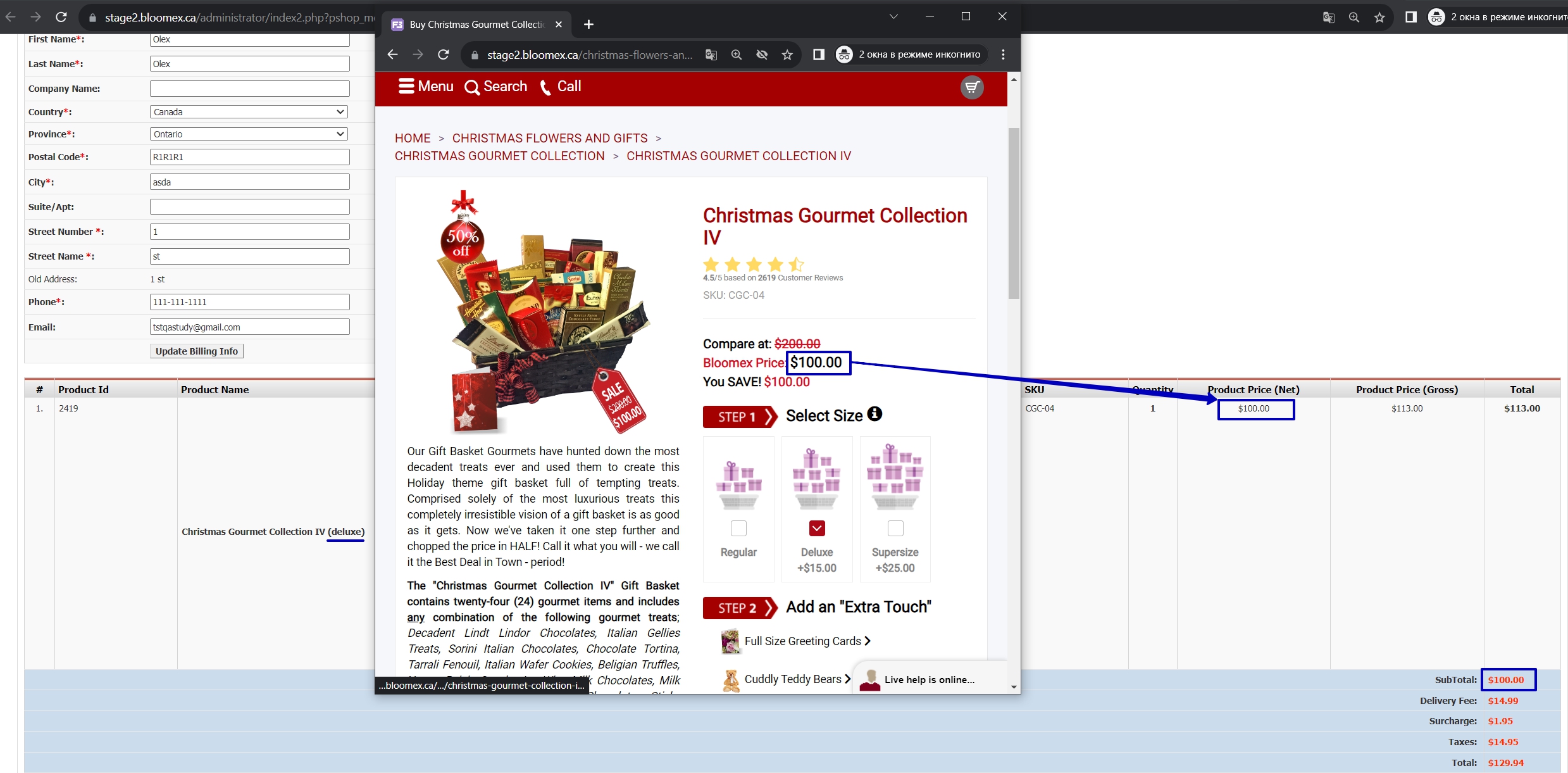Open the hamburger Menu in Bloomex header
Viewport: 1568px width, 773px height.
[x=426, y=86]
